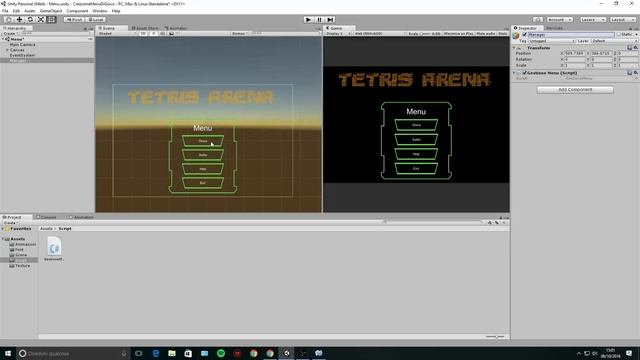This screenshot has height=360, width=640.
Task: Toggle Pivot/Center handle position
Action: click(x=74, y=20)
